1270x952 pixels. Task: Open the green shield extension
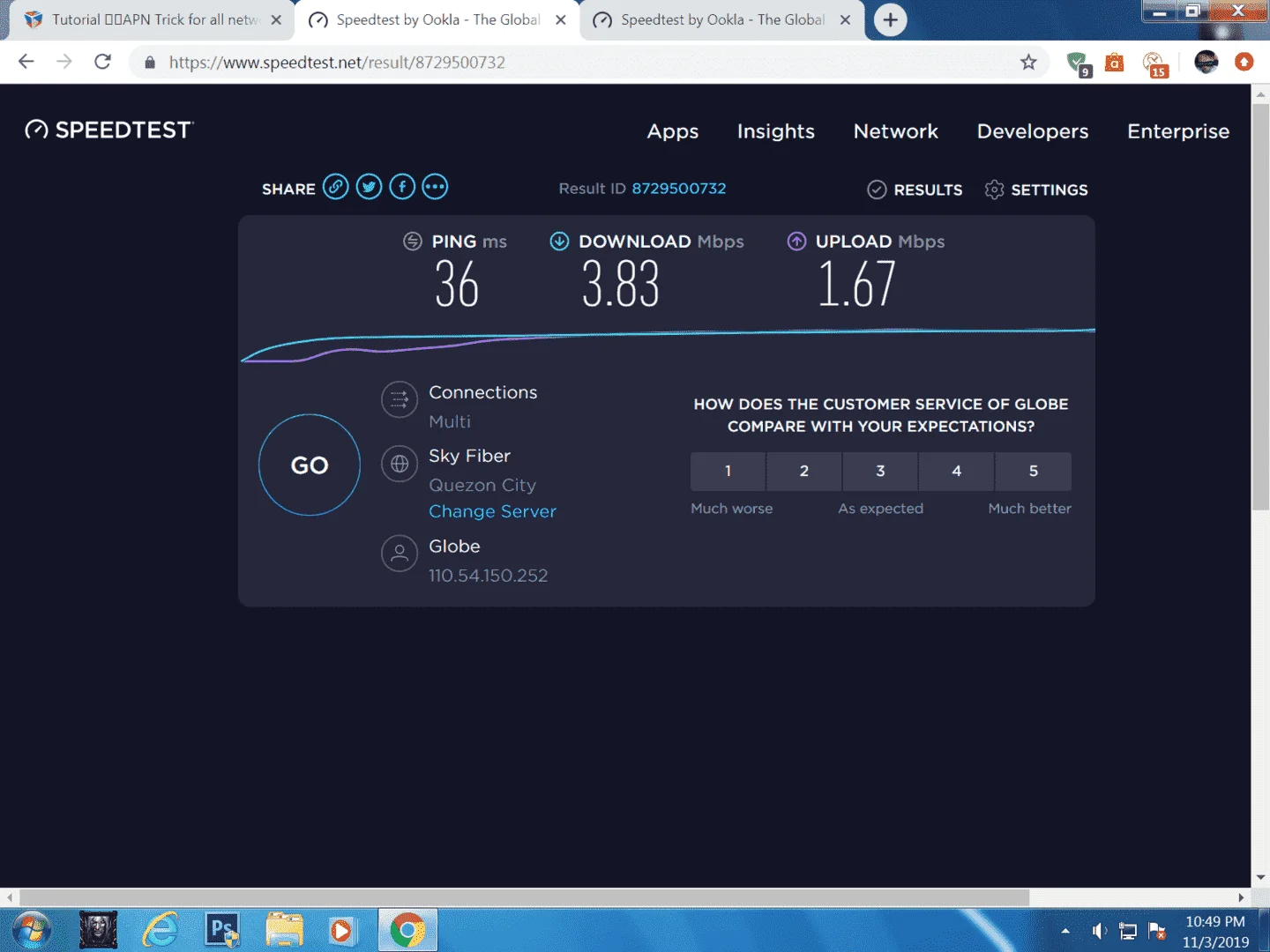(x=1078, y=63)
